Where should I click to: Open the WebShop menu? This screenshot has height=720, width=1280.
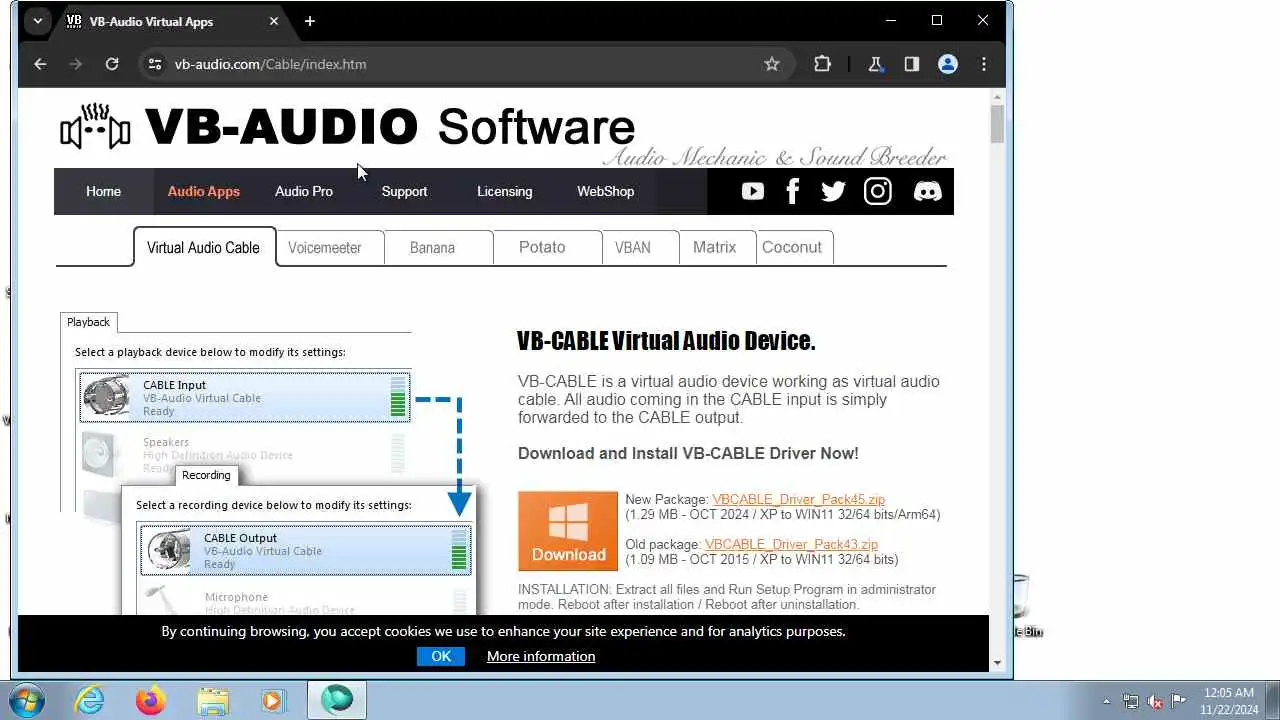605,191
